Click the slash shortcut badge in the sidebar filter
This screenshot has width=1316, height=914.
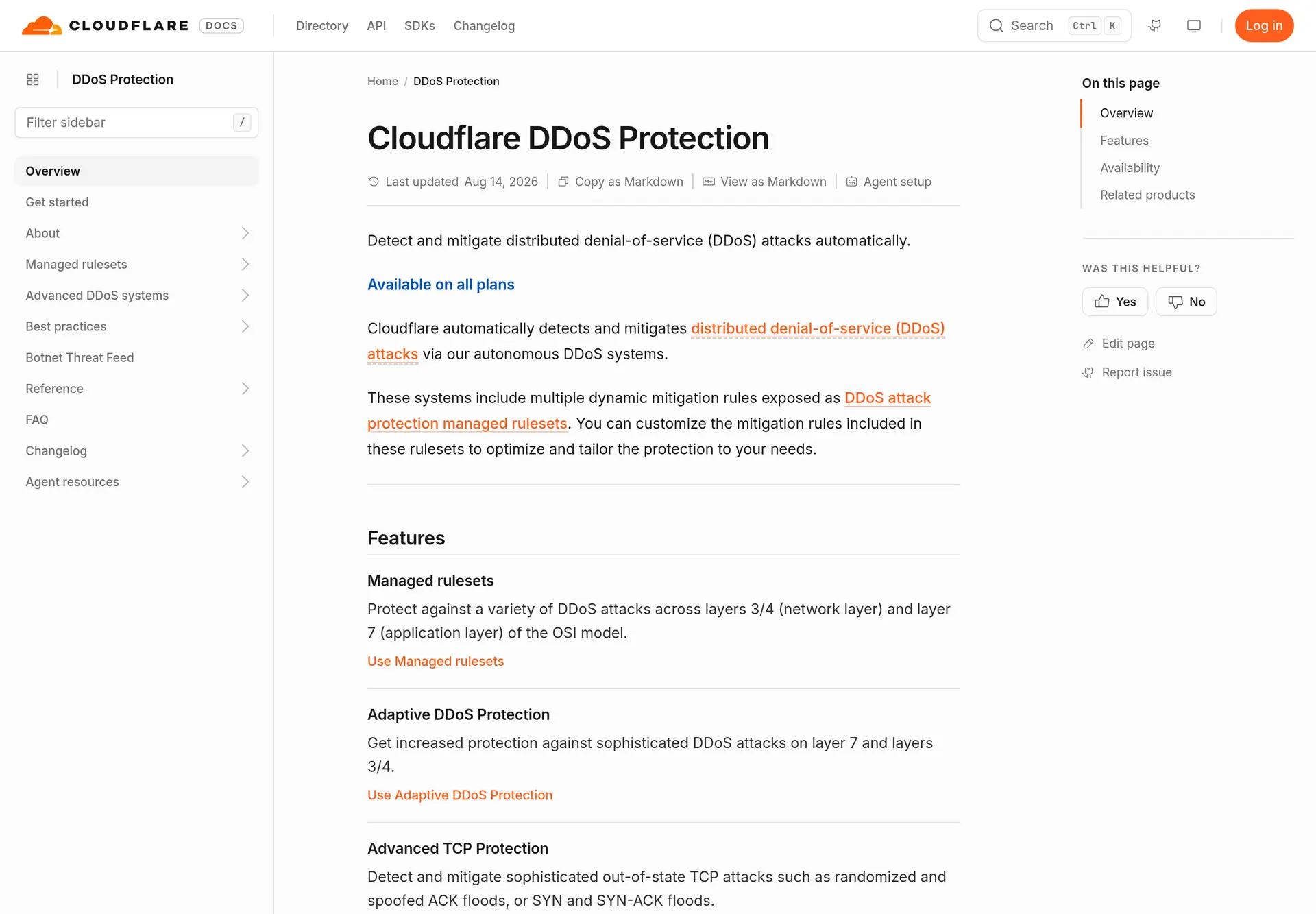[242, 122]
